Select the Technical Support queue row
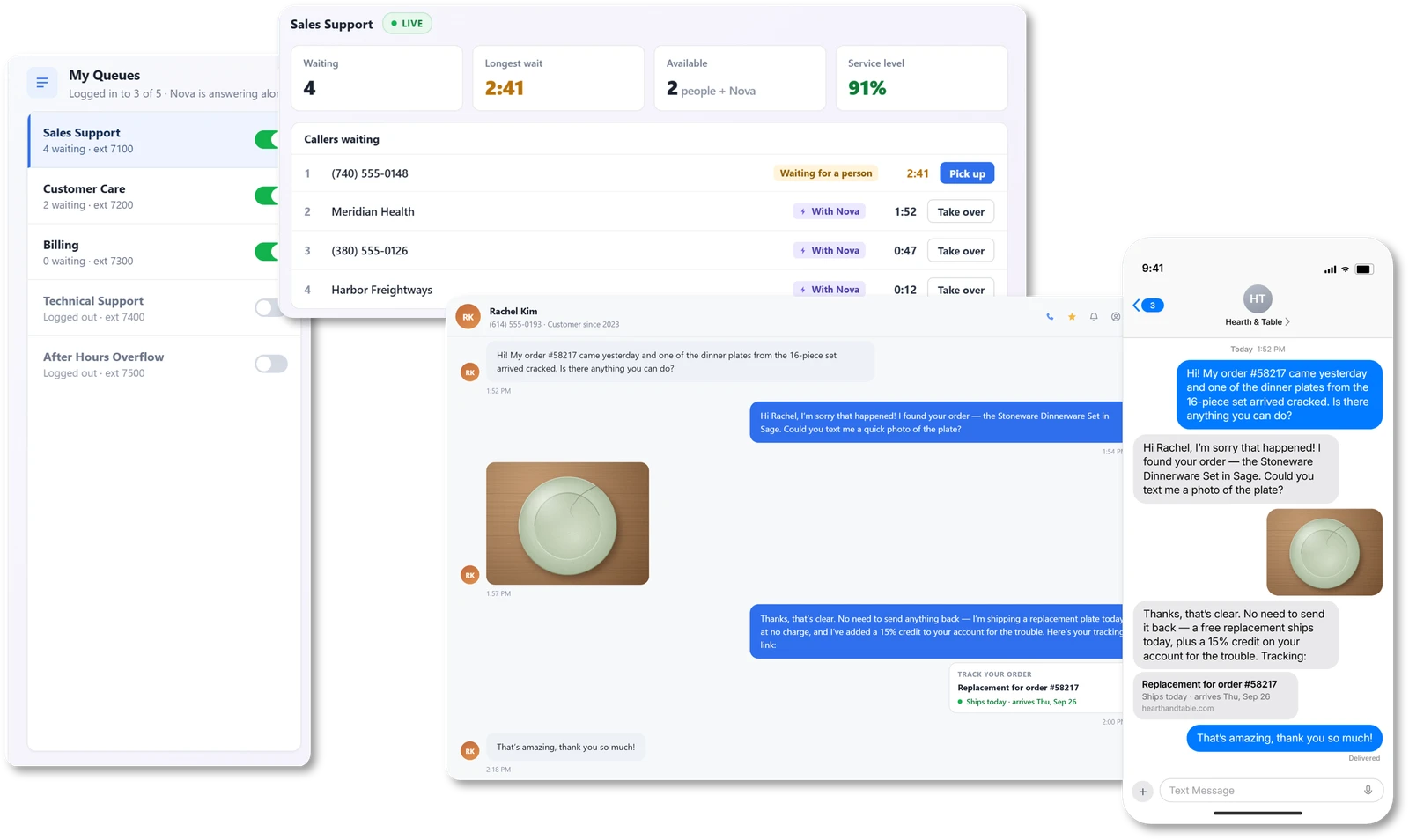The image size is (1409, 840). point(154,308)
